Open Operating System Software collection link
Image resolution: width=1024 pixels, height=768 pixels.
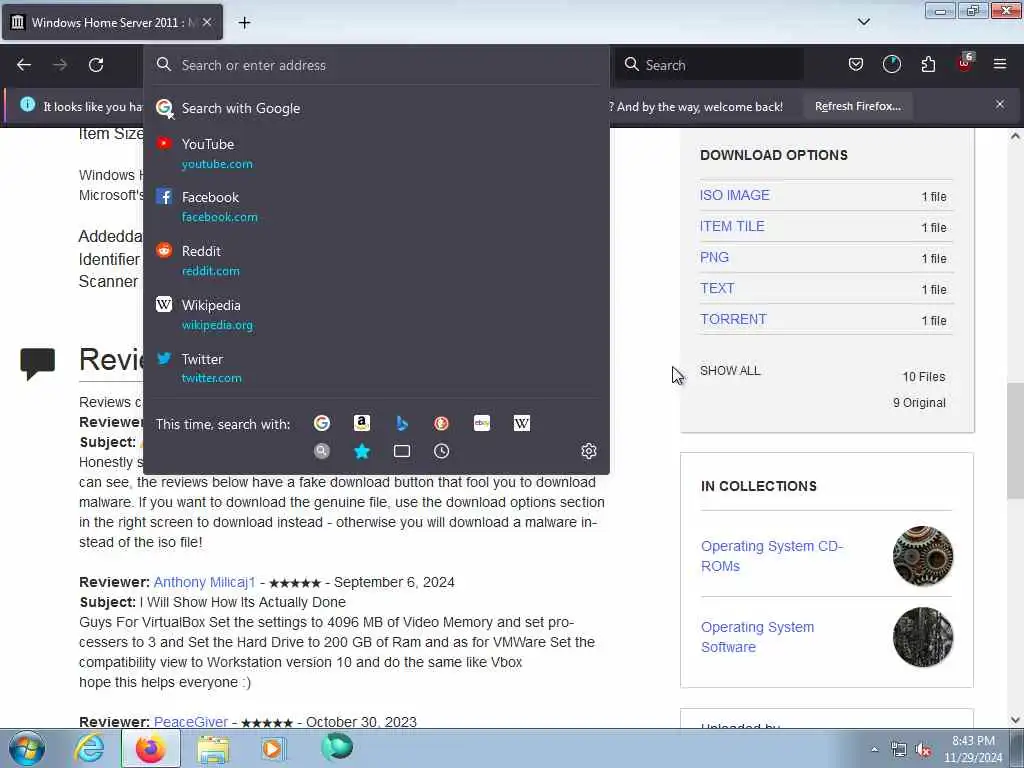(758, 637)
